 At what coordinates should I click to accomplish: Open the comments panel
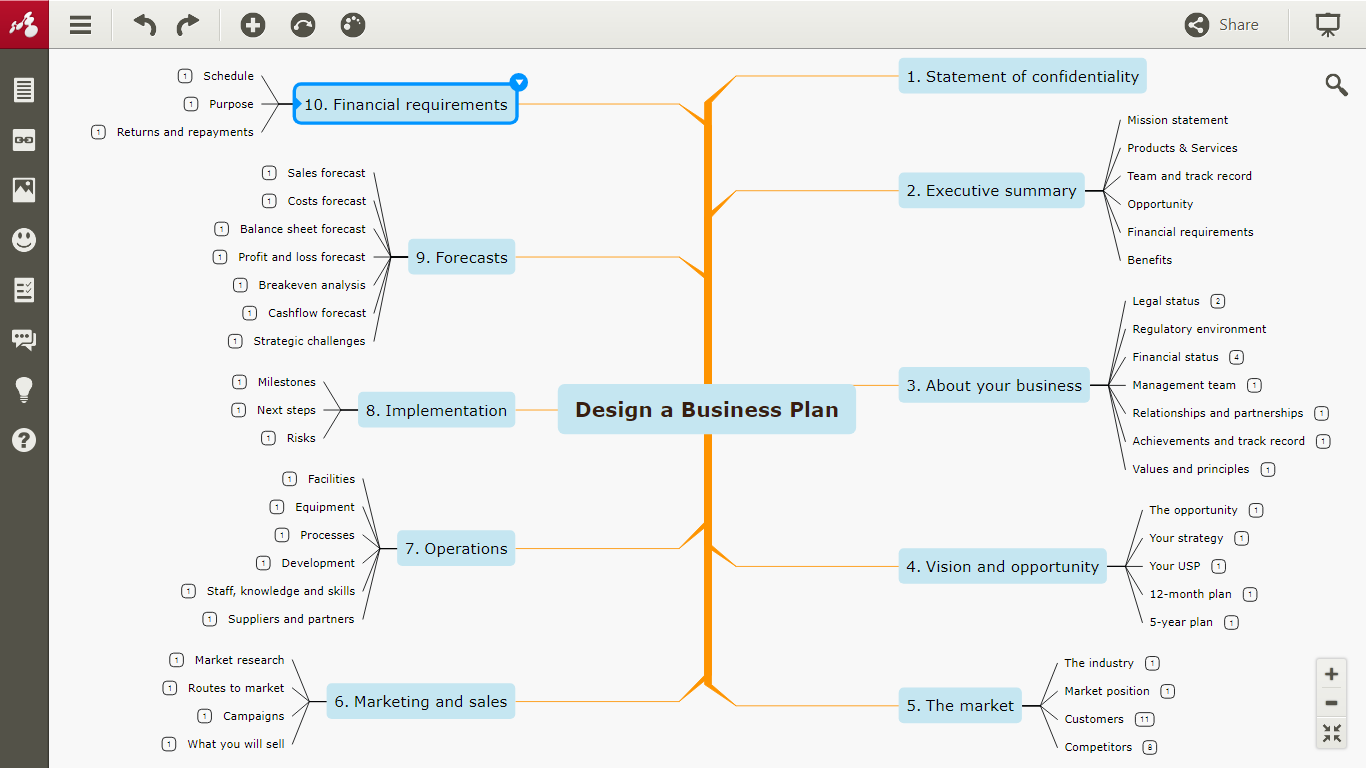[24, 339]
